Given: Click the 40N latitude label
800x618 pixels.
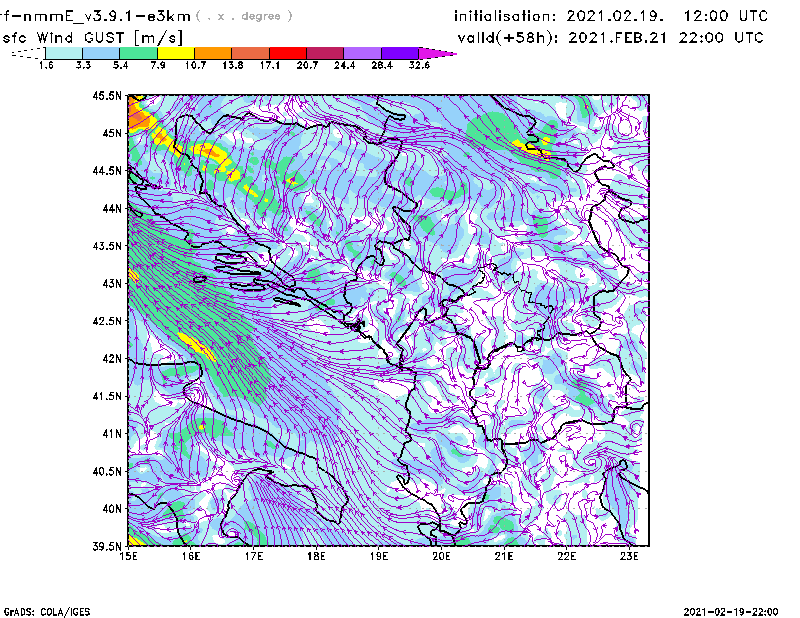Looking at the screenshot, I should click(112, 509).
